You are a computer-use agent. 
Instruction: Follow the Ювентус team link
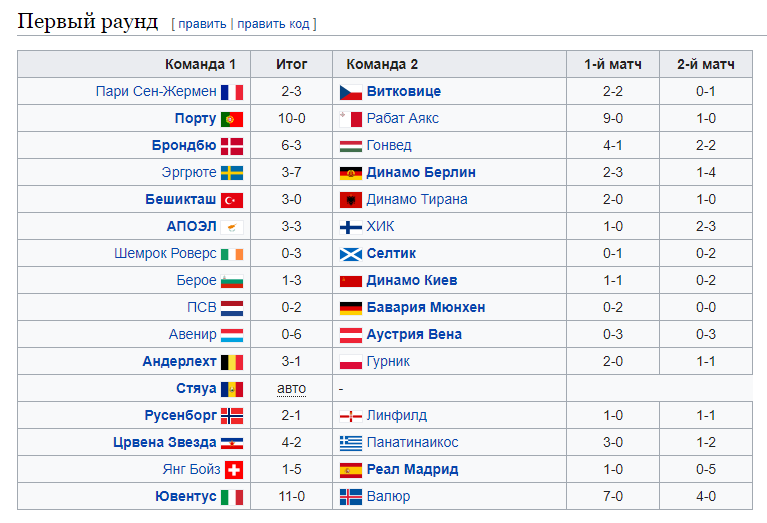tap(185, 497)
